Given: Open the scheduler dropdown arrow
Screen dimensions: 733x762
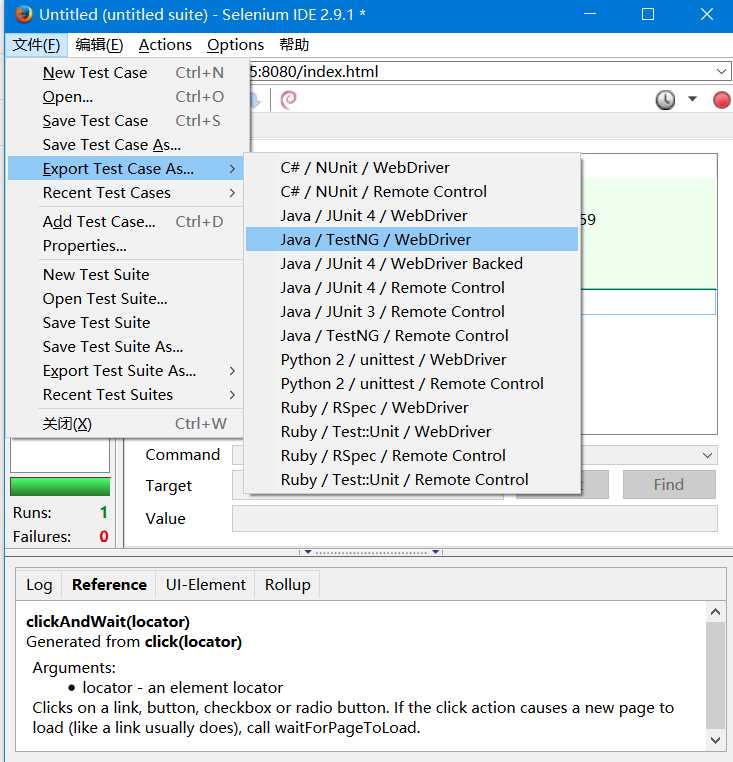Looking at the screenshot, I should click(x=692, y=99).
